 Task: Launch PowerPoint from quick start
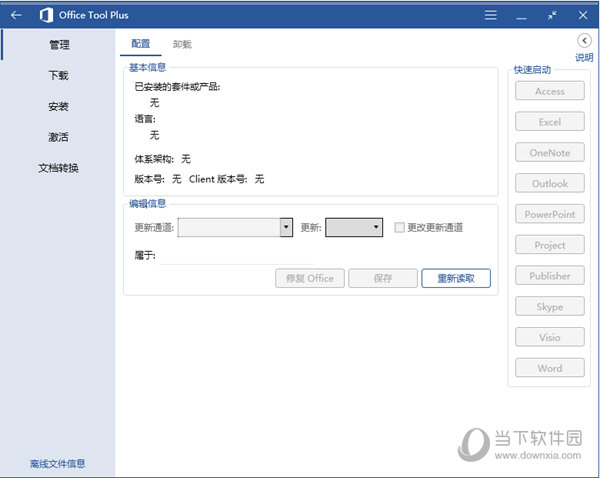(x=549, y=214)
